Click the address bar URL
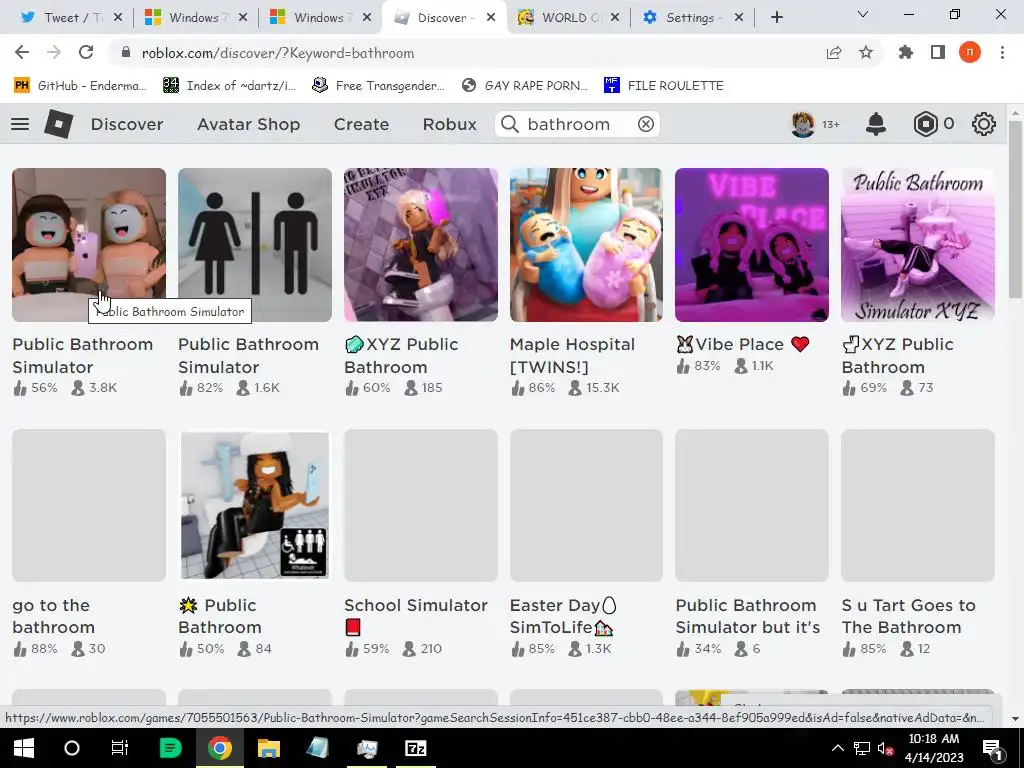The height and width of the screenshot is (768, 1024). click(x=278, y=53)
